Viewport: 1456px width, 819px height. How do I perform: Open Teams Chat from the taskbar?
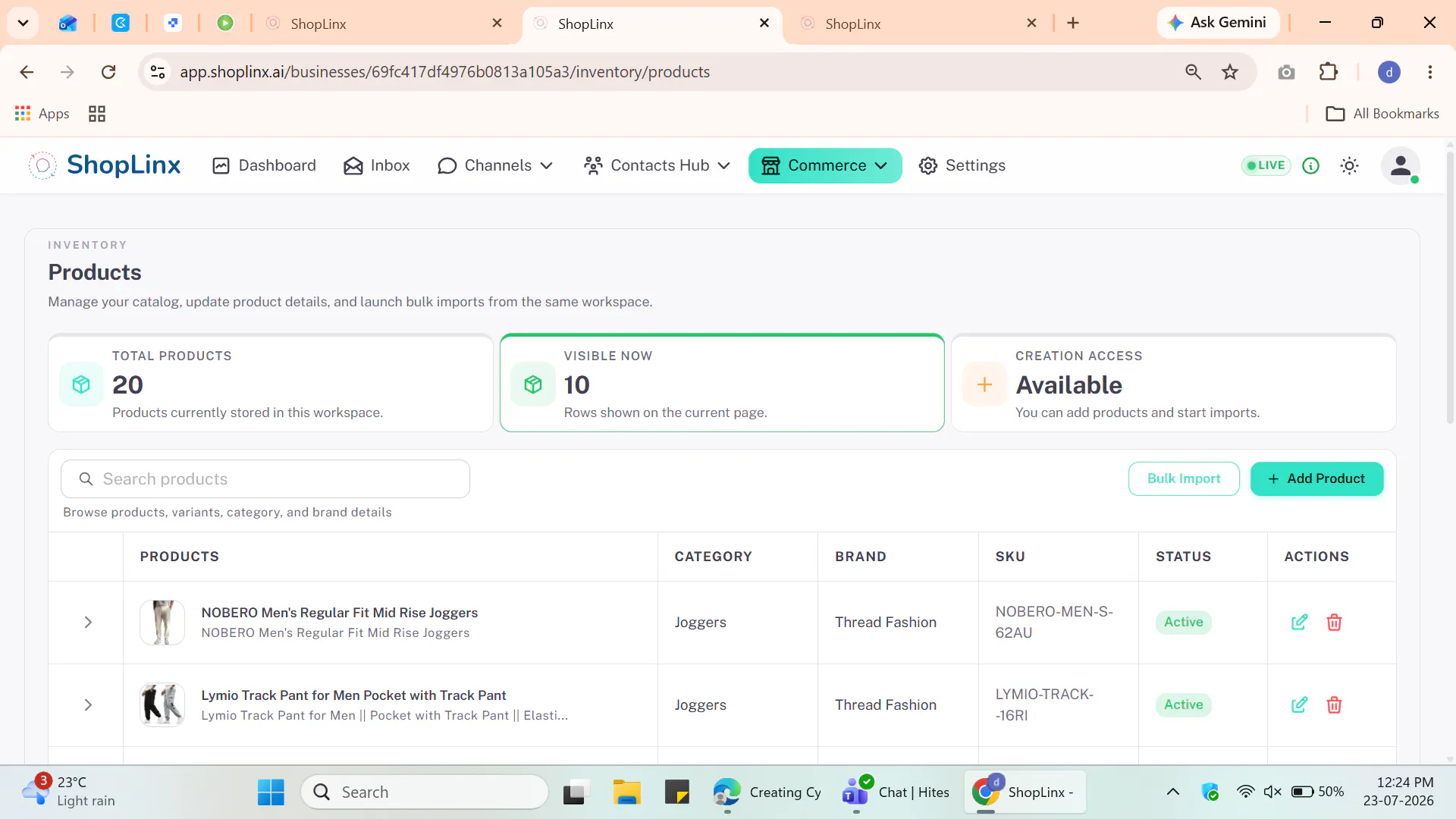pyautogui.click(x=896, y=792)
